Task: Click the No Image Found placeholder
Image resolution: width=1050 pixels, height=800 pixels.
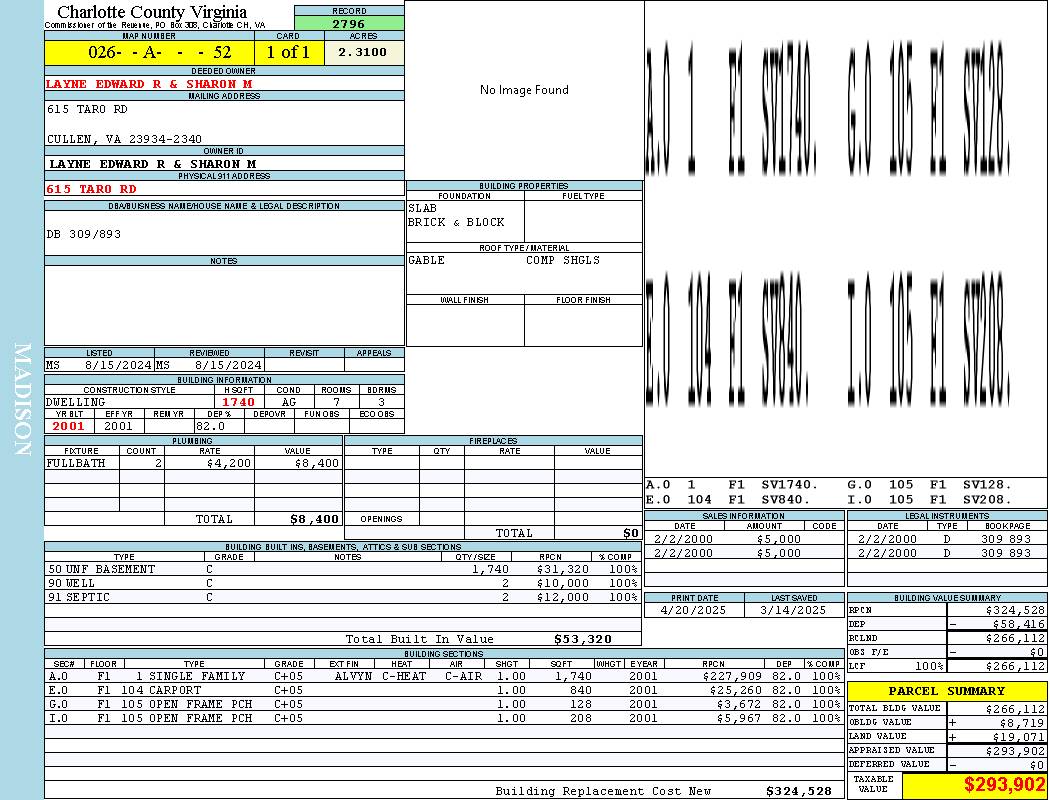Action: (x=524, y=90)
